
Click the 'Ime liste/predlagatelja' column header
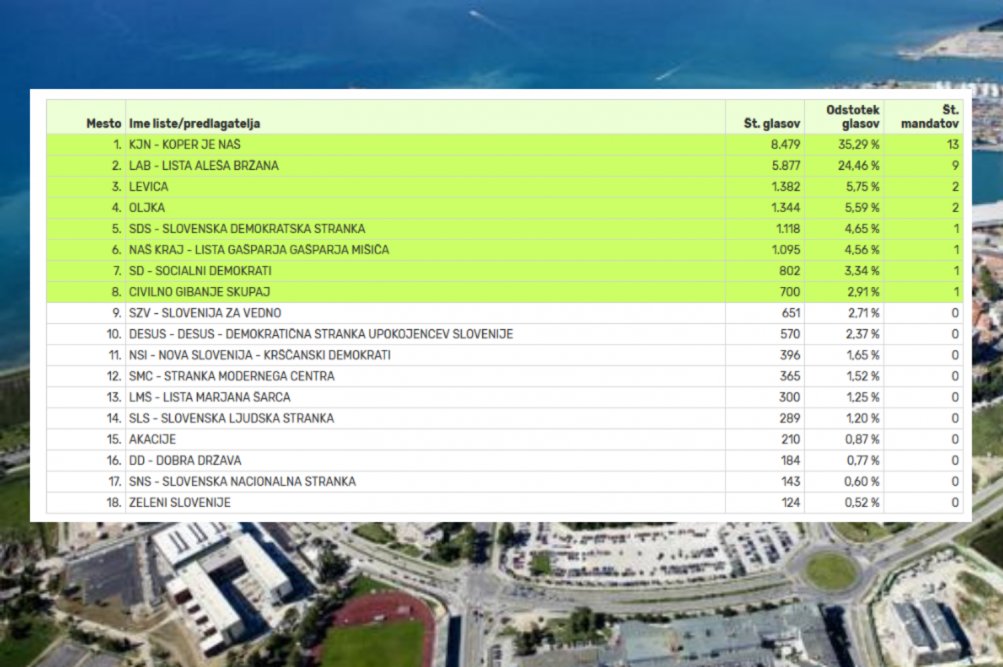tap(194, 123)
